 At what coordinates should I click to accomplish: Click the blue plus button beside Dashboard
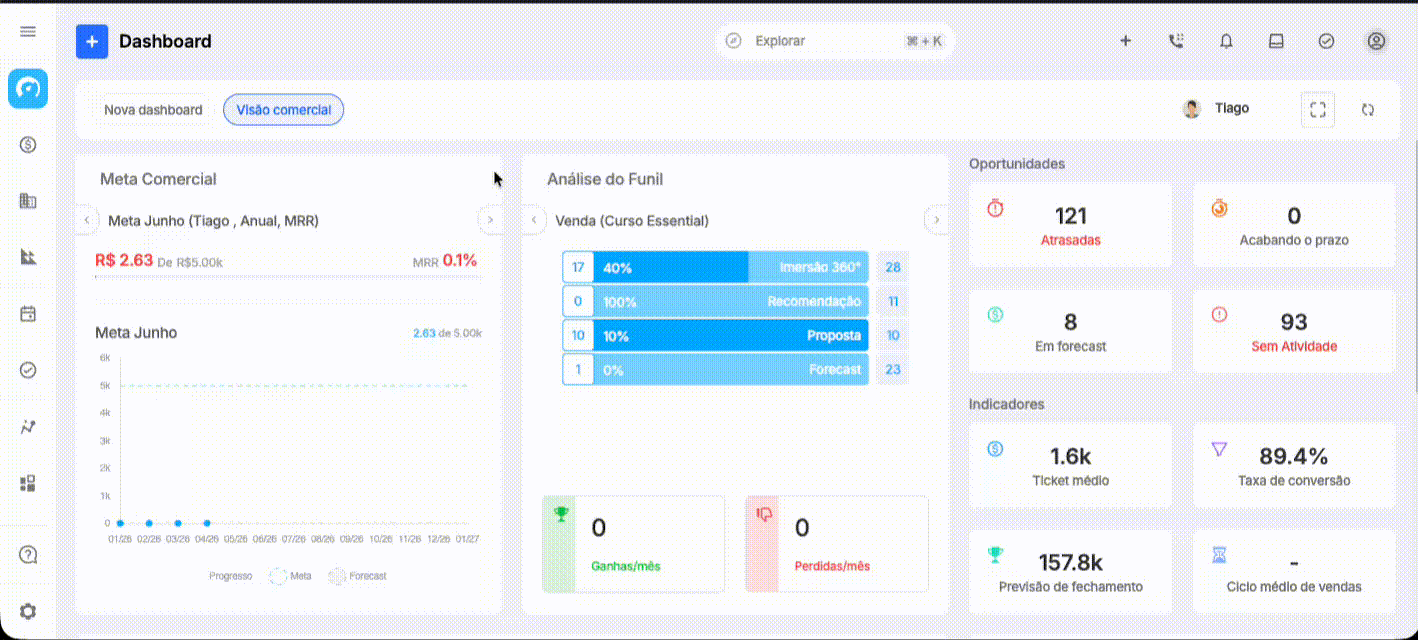[92, 41]
